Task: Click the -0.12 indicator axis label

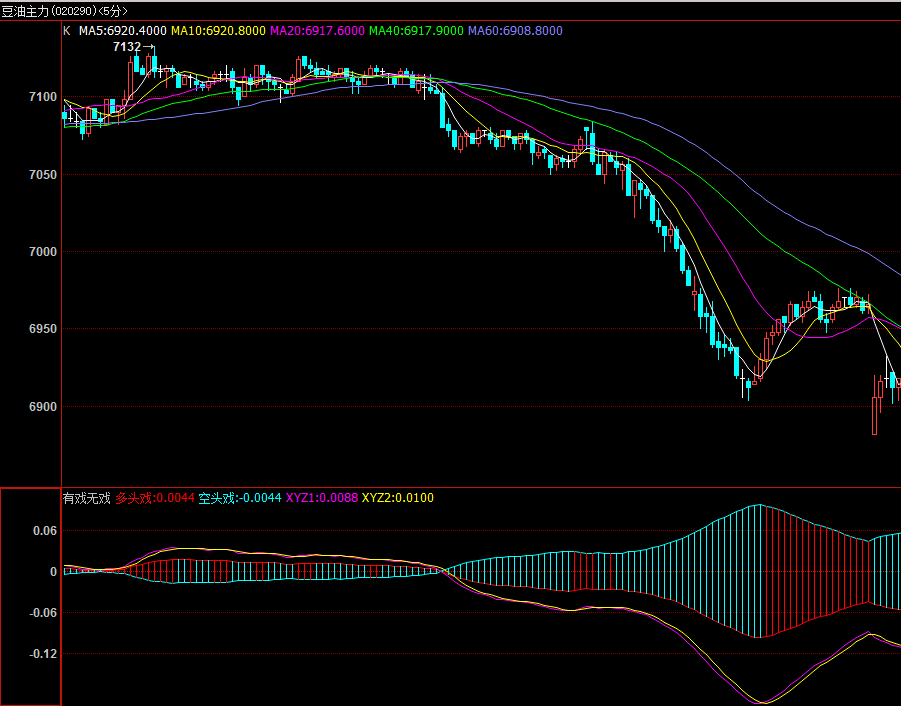Action: 43,654
